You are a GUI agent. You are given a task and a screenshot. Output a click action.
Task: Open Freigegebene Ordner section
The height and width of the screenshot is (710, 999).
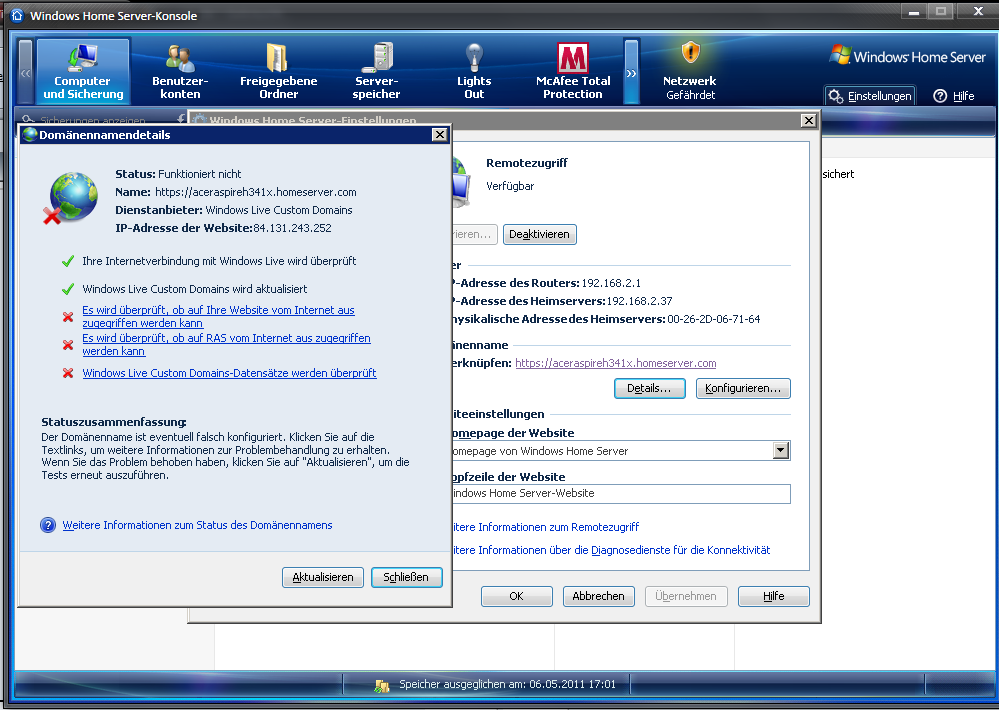click(x=278, y=72)
